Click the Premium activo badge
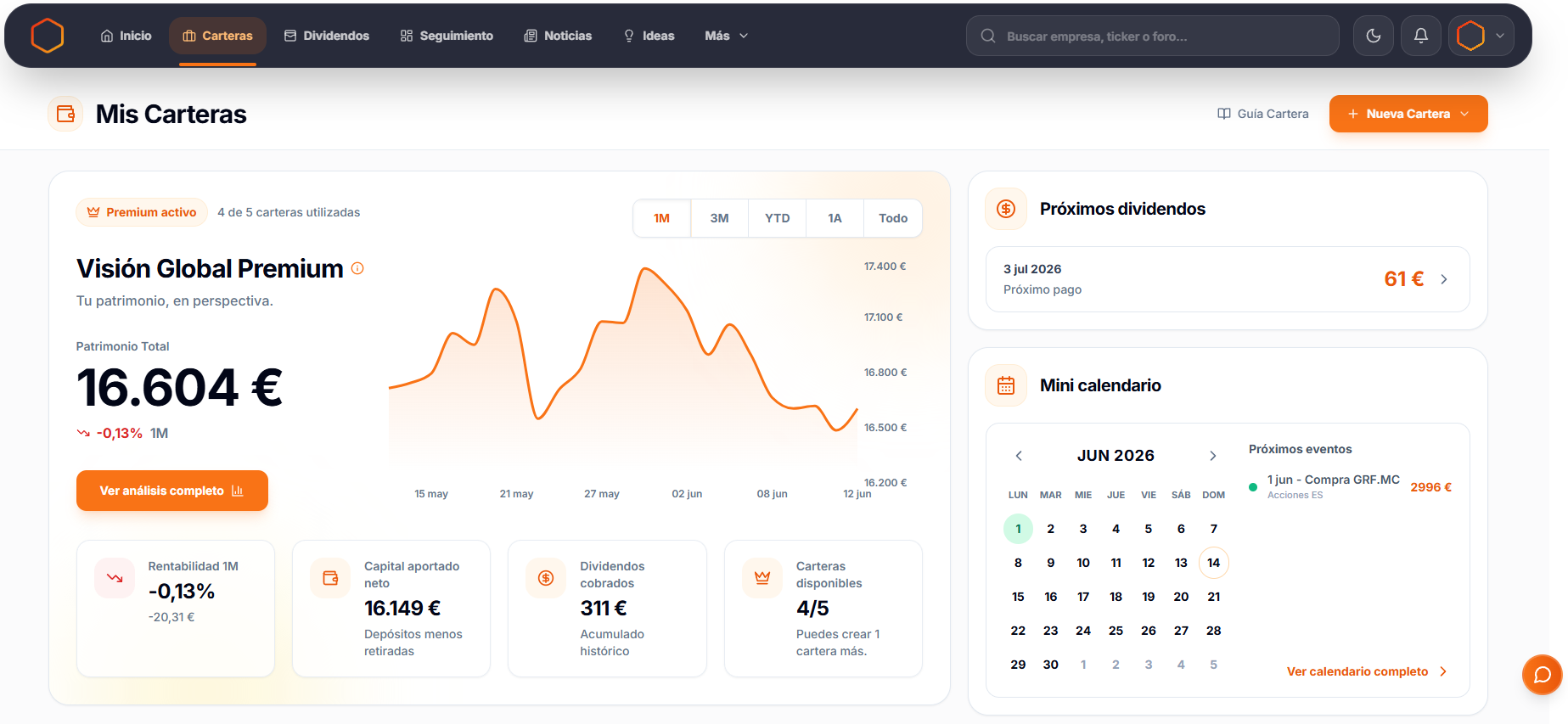Viewport: 1568px width, 724px height. click(141, 212)
